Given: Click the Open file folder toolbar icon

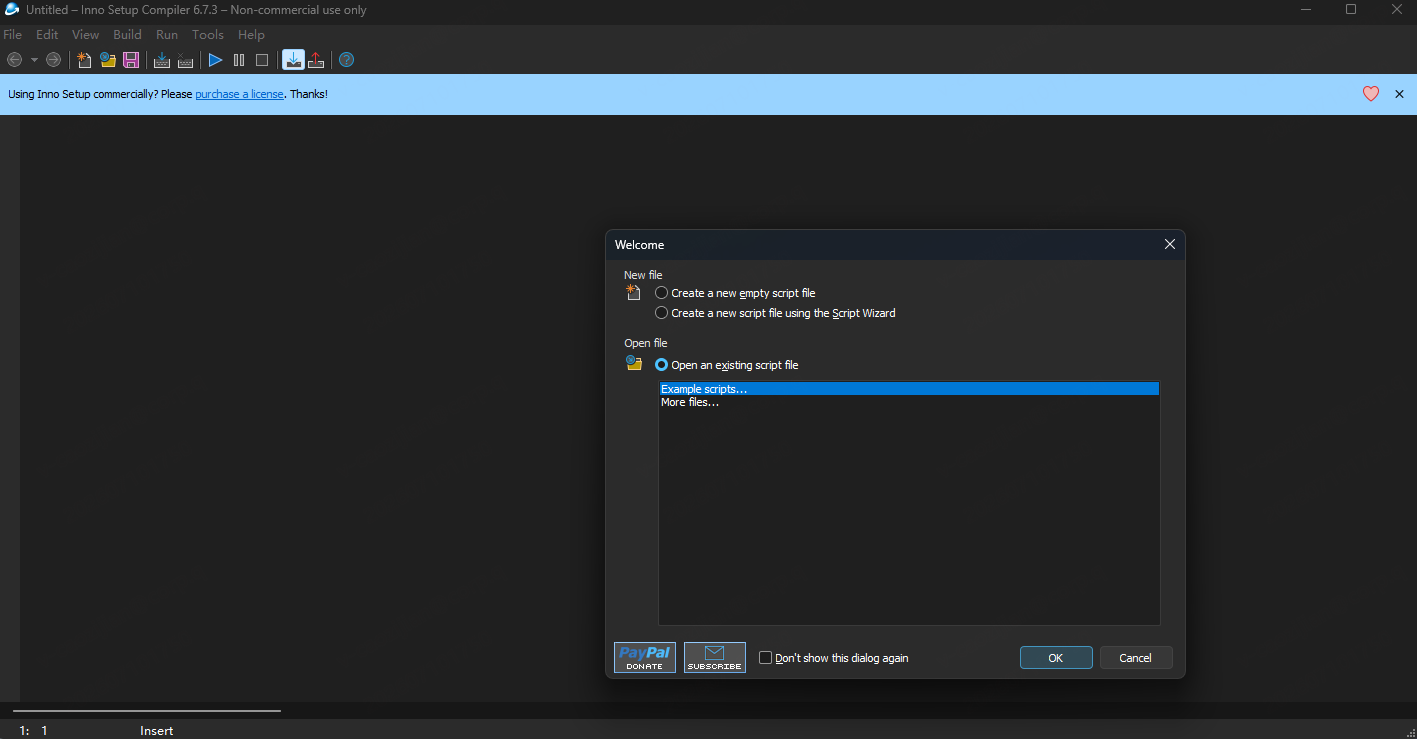Looking at the screenshot, I should (x=108, y=60).
